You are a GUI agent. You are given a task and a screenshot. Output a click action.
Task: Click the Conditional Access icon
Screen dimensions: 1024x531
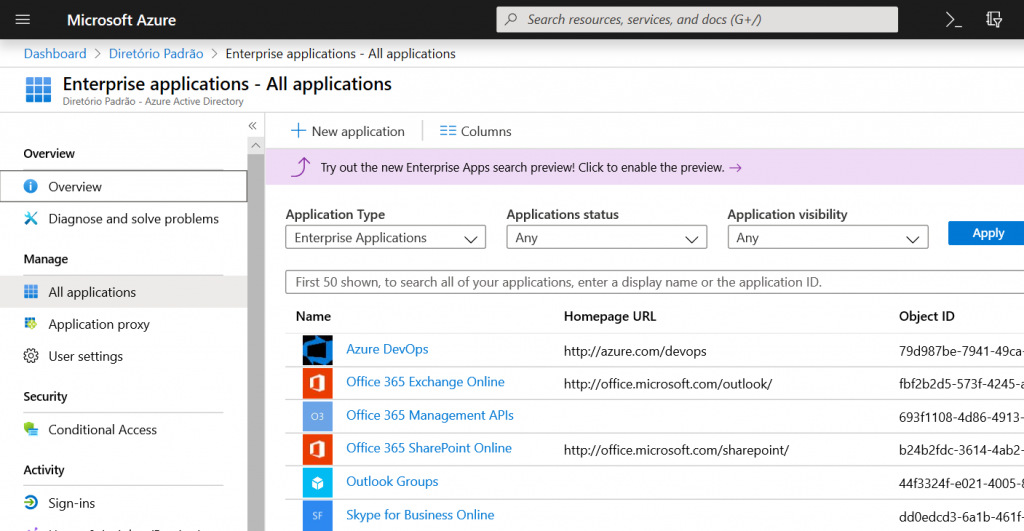point(31,429)
